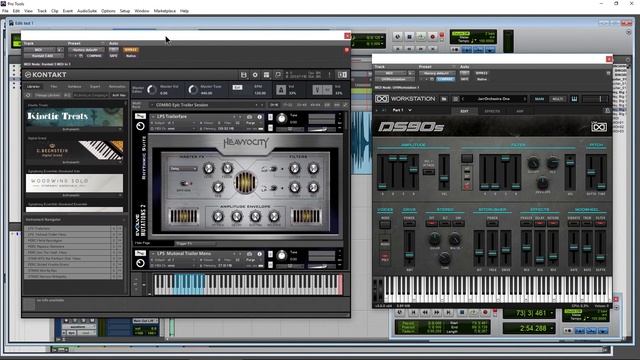Screen dimensions: 640x360
Task: Click record button in bottom transport bar
Action: pos(485,312)
